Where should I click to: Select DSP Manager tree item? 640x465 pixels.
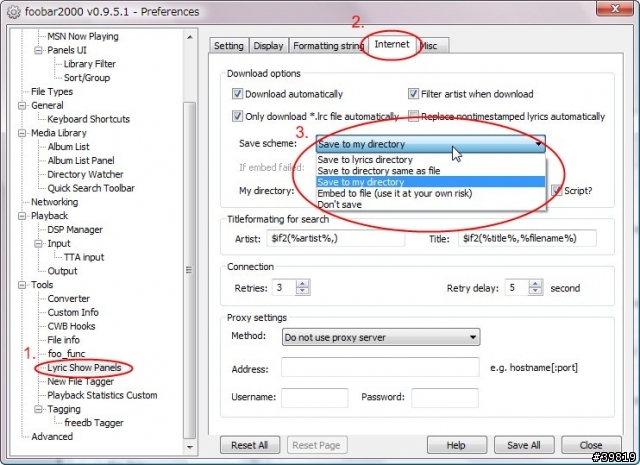(x=75, y=230)
